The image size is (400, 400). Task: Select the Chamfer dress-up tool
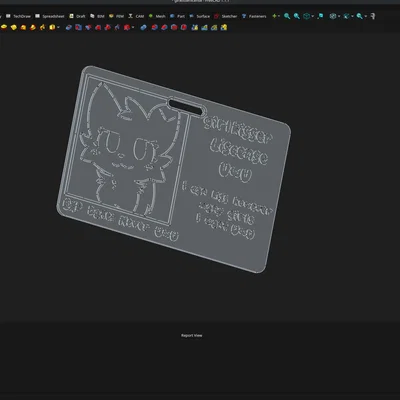coord(164,27)
